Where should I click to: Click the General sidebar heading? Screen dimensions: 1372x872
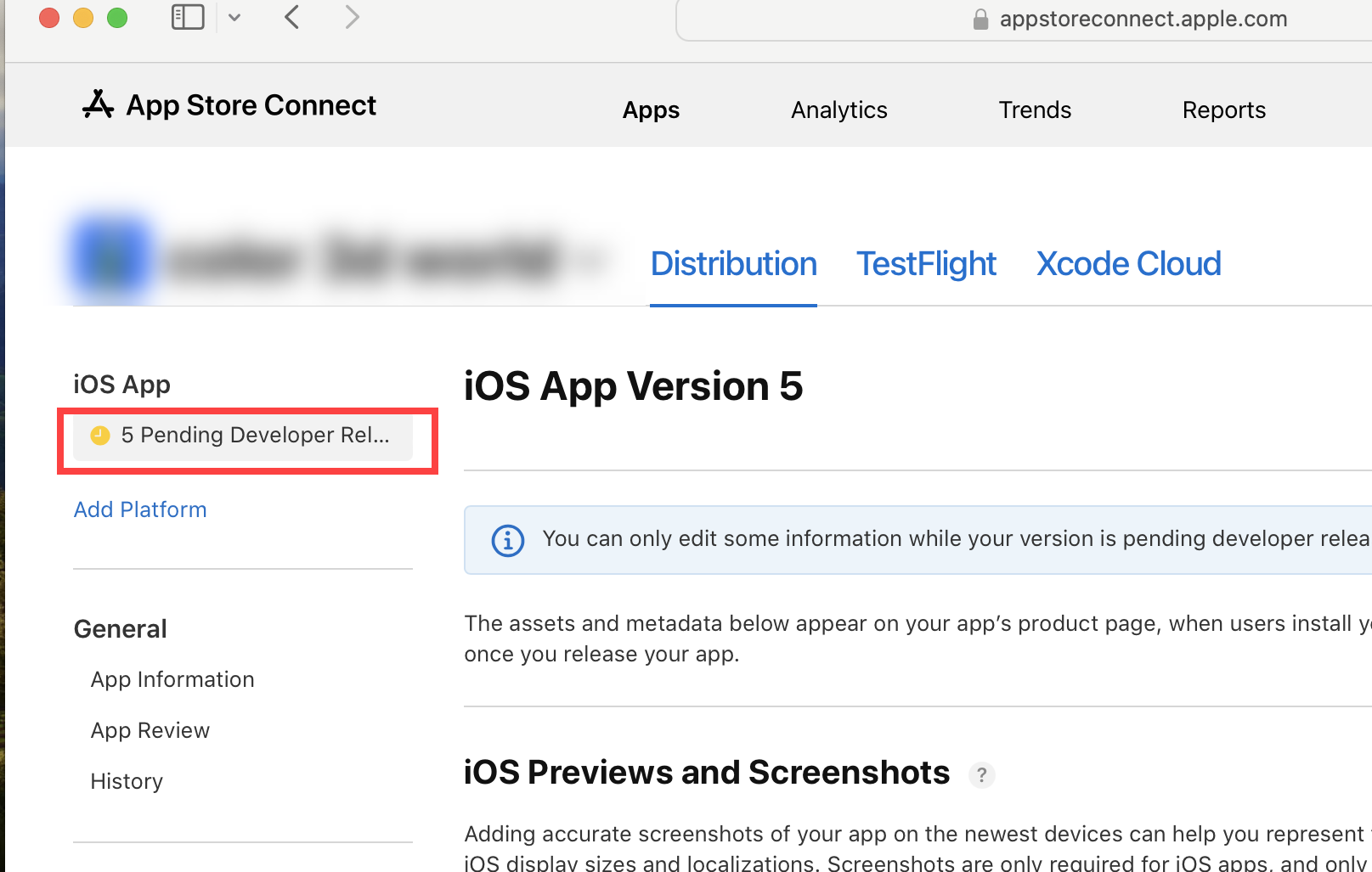(x=120, y=629)
